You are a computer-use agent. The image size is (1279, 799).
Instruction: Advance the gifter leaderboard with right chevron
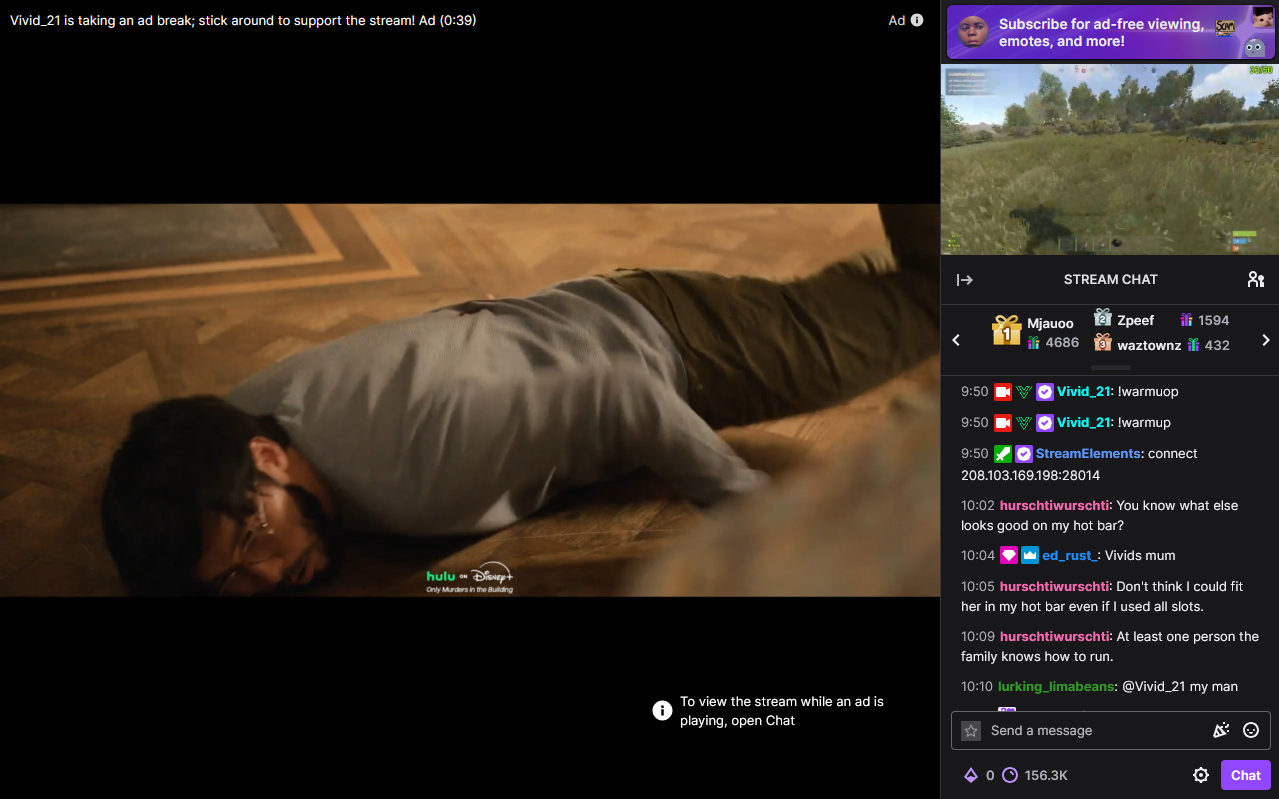coord(1265,339)
